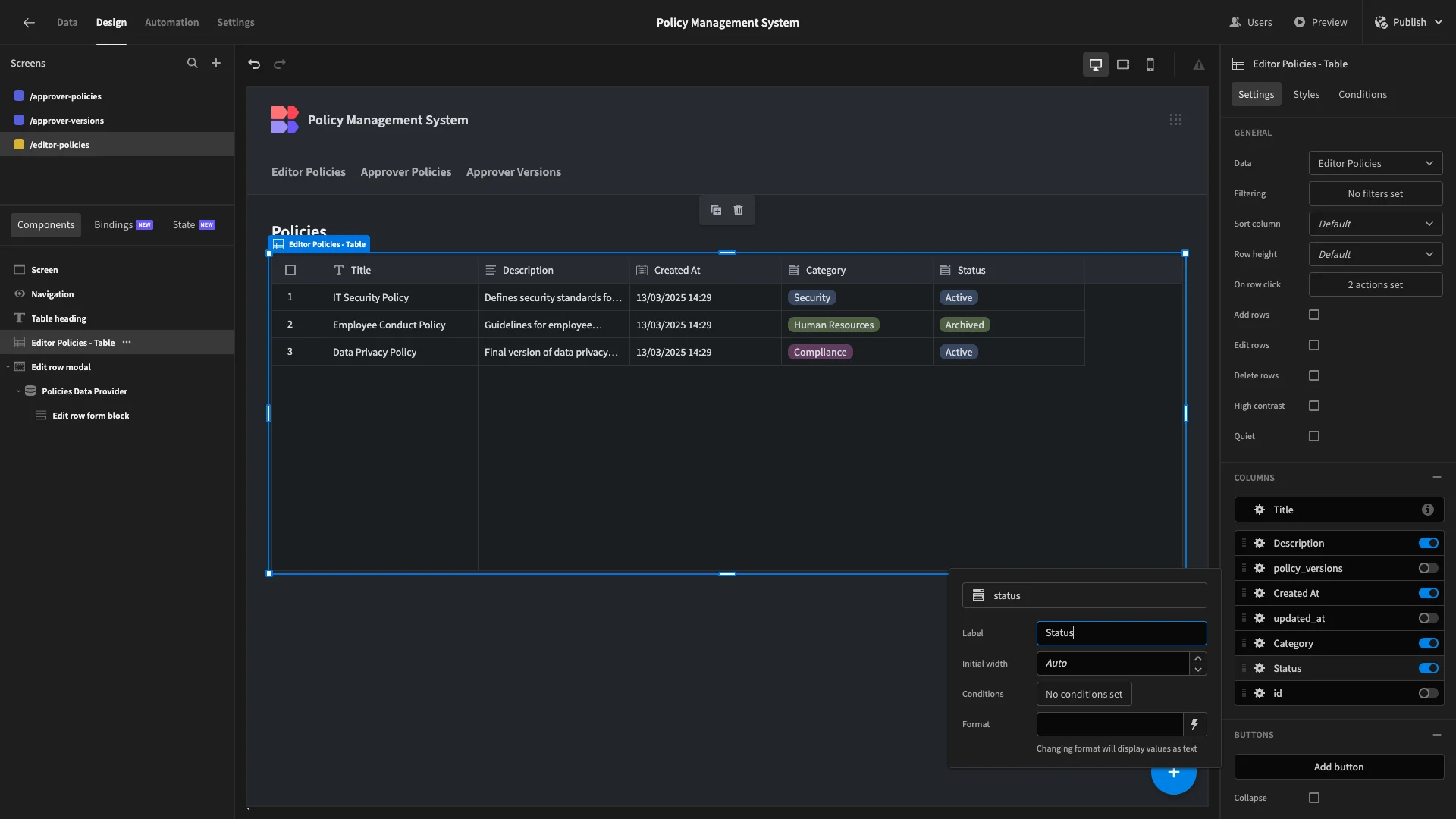Collapse the Policies Data Provider tree item

tap(18, 391)
